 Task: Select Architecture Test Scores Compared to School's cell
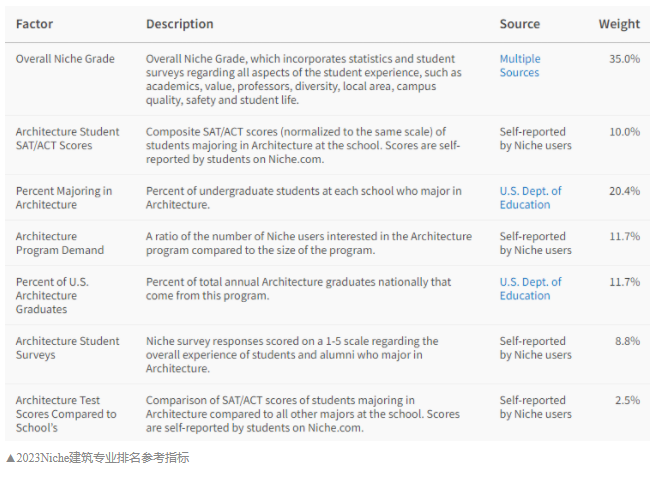click(66, 414)
